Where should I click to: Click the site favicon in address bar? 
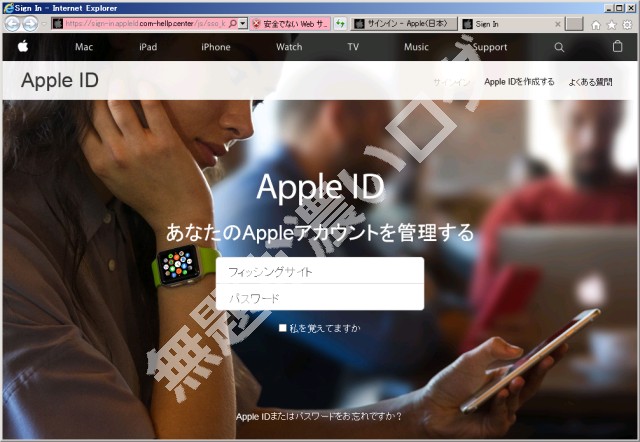(58, 24)
